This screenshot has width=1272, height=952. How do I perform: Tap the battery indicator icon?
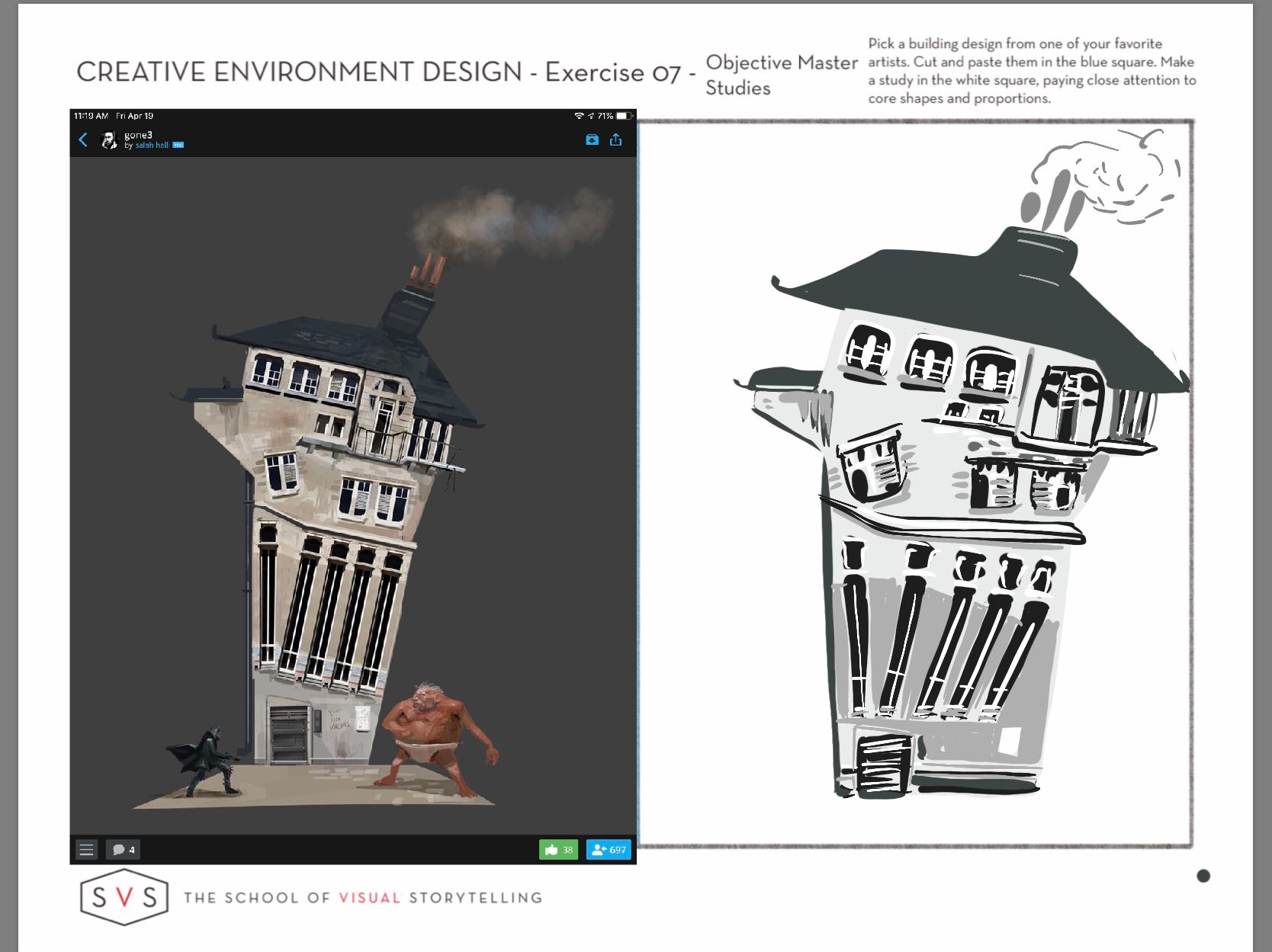pos(625,116)
